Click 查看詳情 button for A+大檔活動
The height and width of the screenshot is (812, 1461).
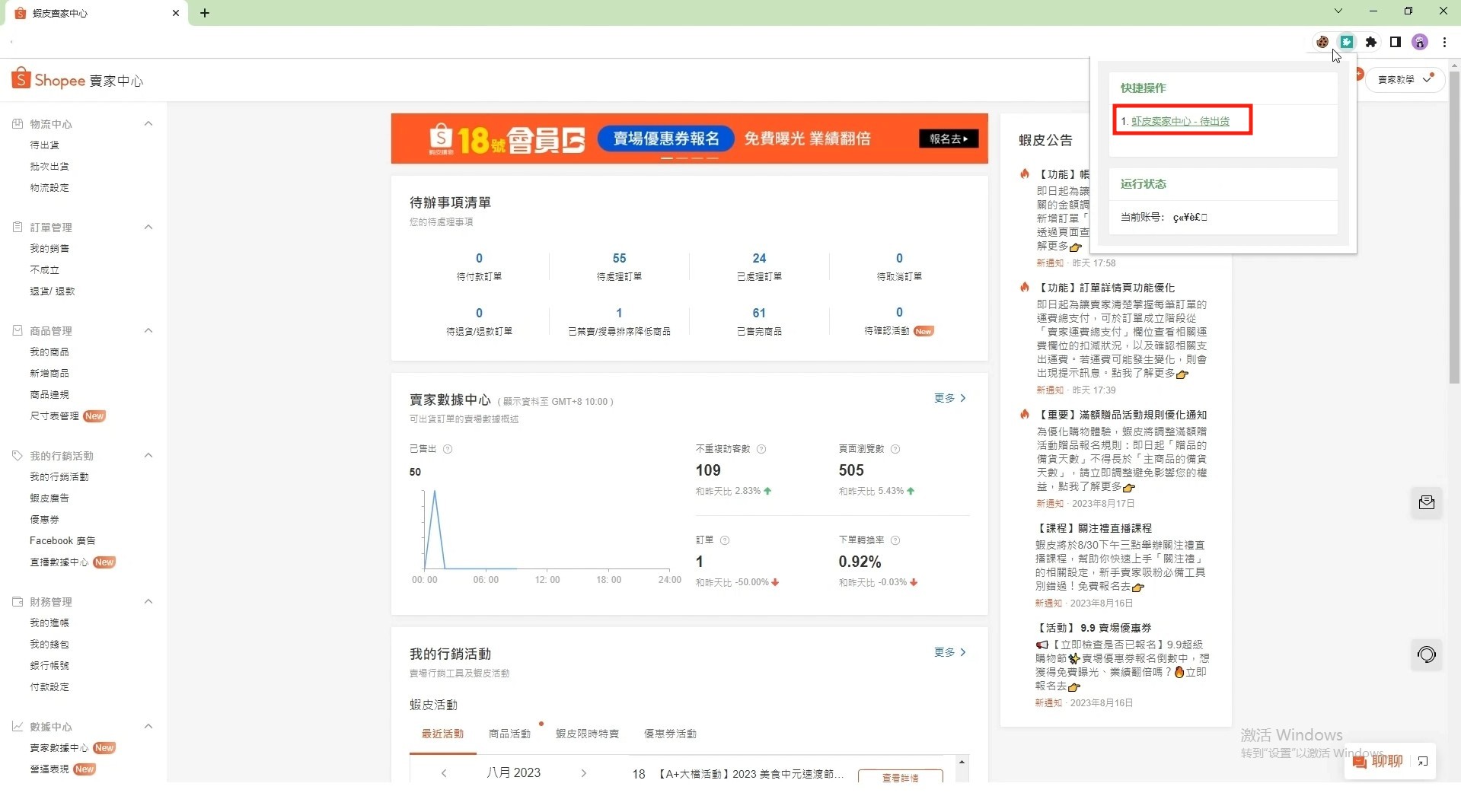tap(900, 777)
